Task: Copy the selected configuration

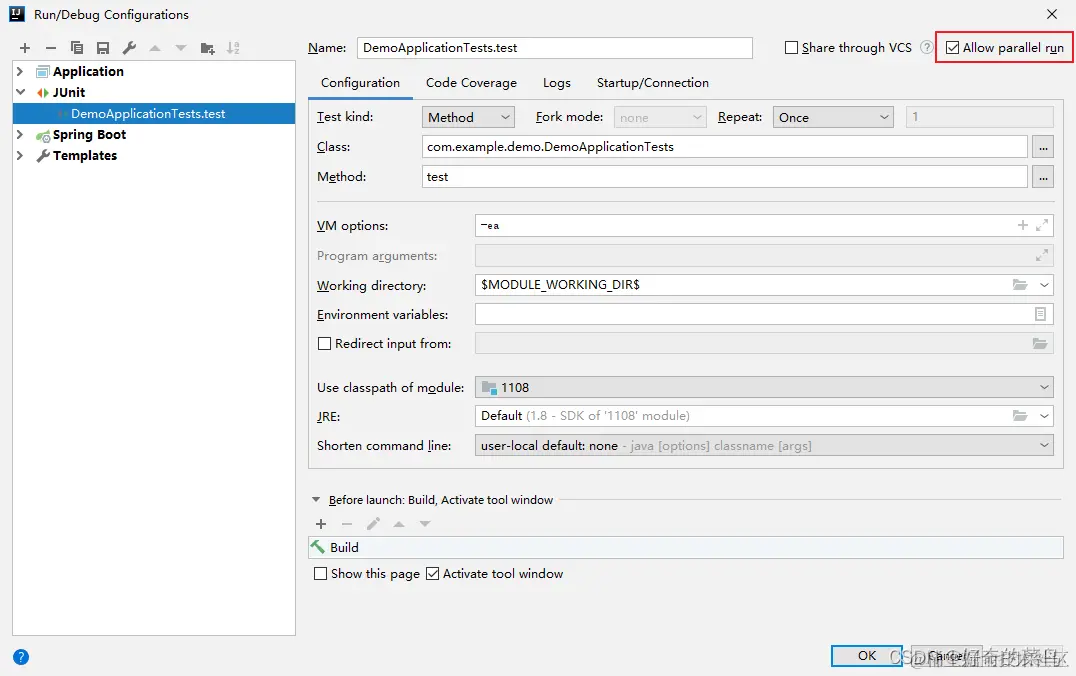Action: point(77,48)
